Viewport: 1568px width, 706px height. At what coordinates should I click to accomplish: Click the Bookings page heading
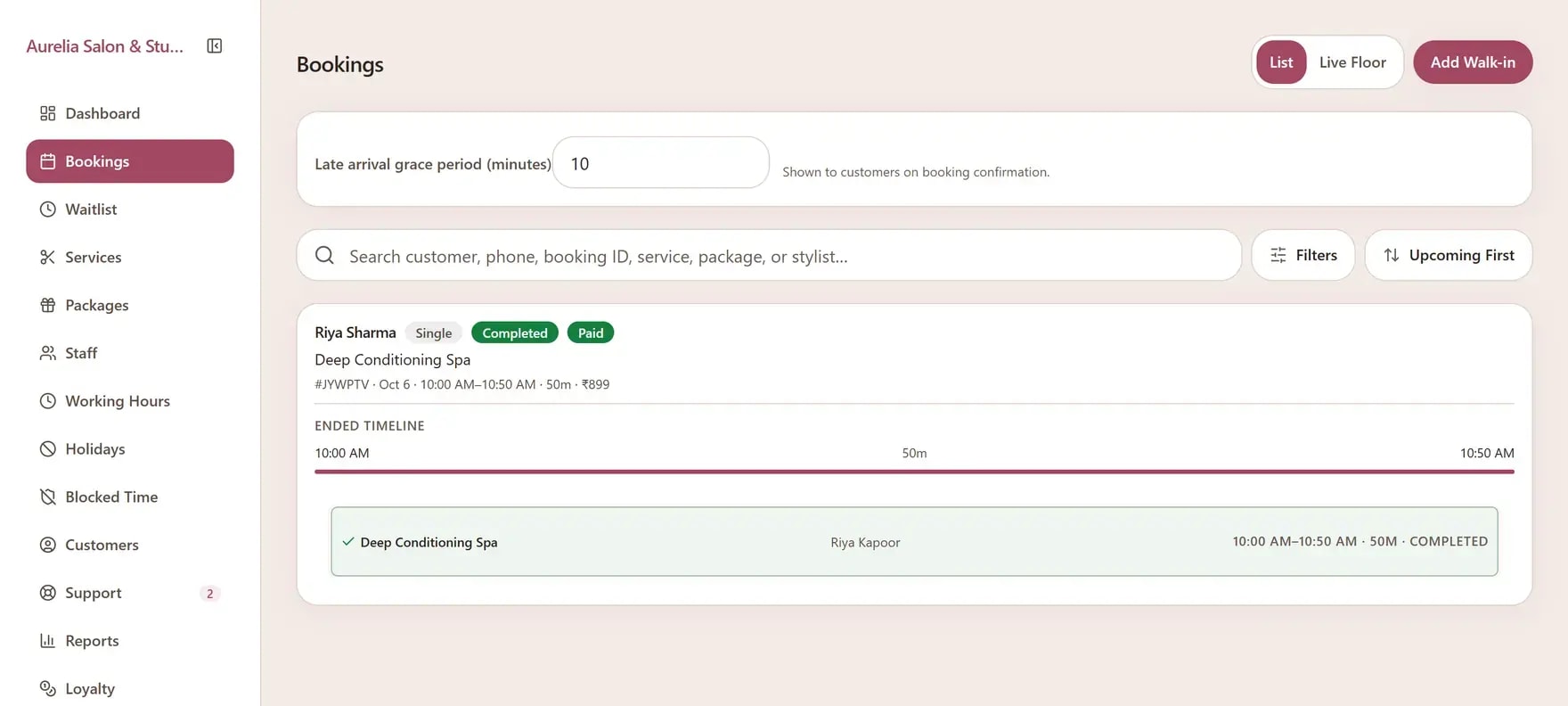click(340, 64)
